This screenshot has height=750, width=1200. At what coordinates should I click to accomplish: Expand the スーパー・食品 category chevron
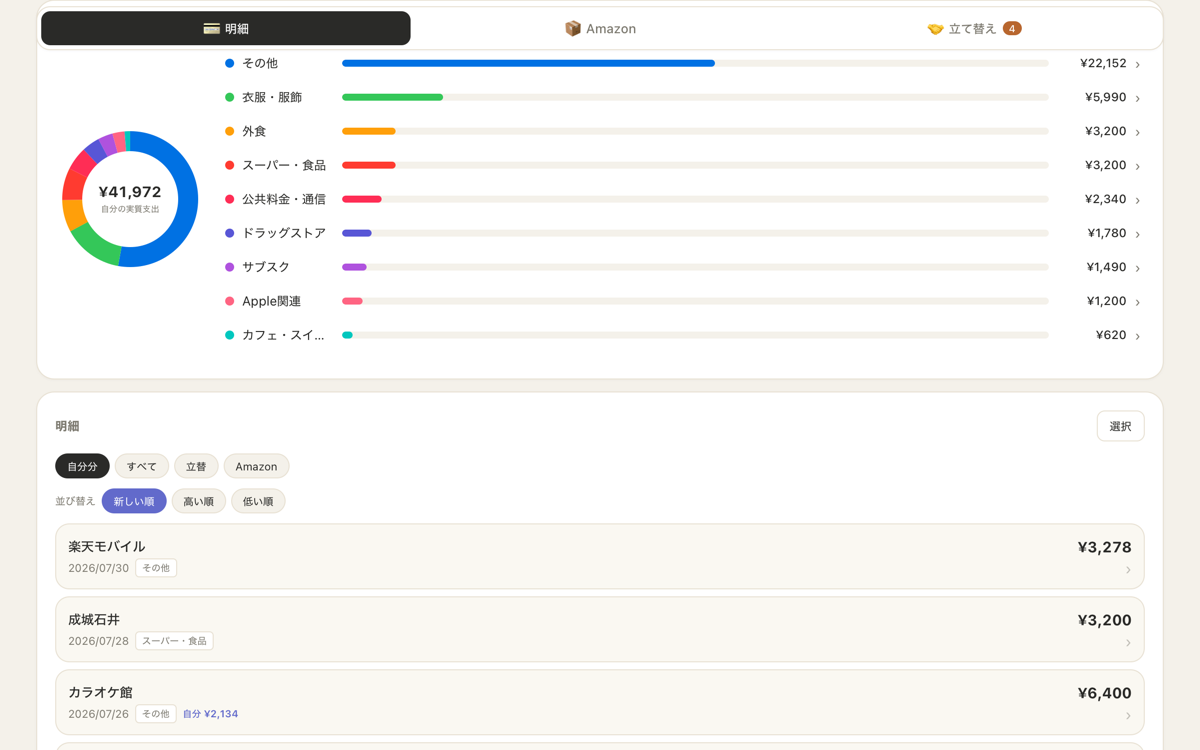click(1138, 166)
